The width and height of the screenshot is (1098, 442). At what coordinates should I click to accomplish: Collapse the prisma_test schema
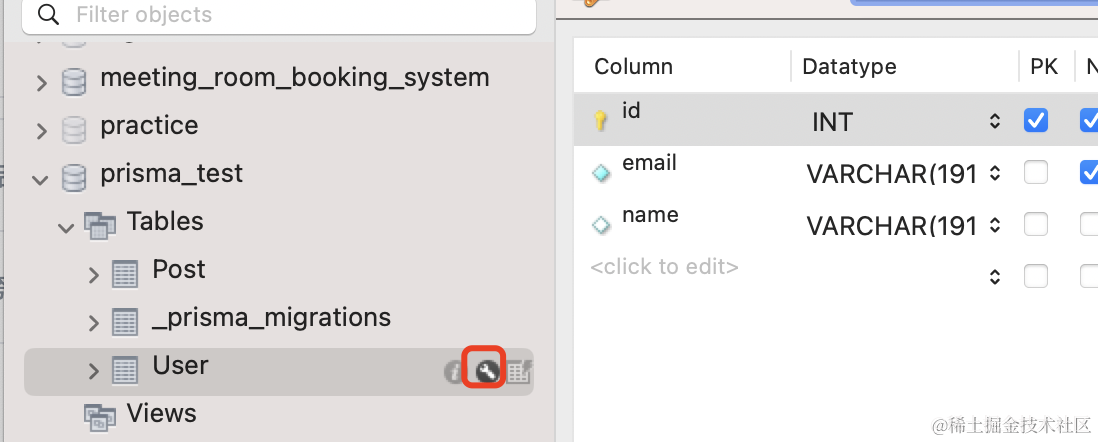[41, 180]
